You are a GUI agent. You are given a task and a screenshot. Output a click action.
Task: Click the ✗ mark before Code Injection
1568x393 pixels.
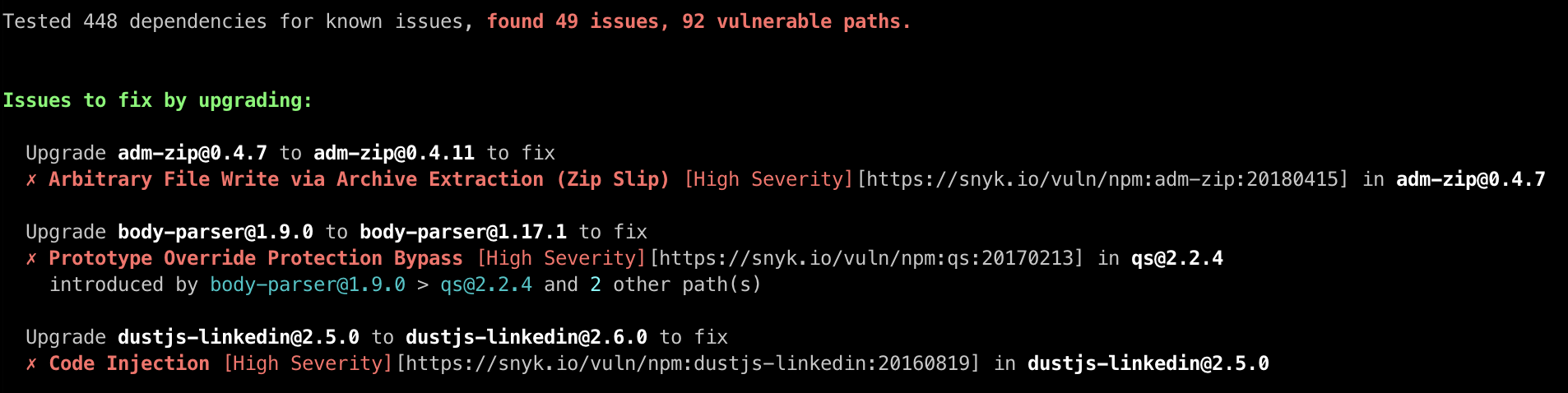click(x=31, y=364)
